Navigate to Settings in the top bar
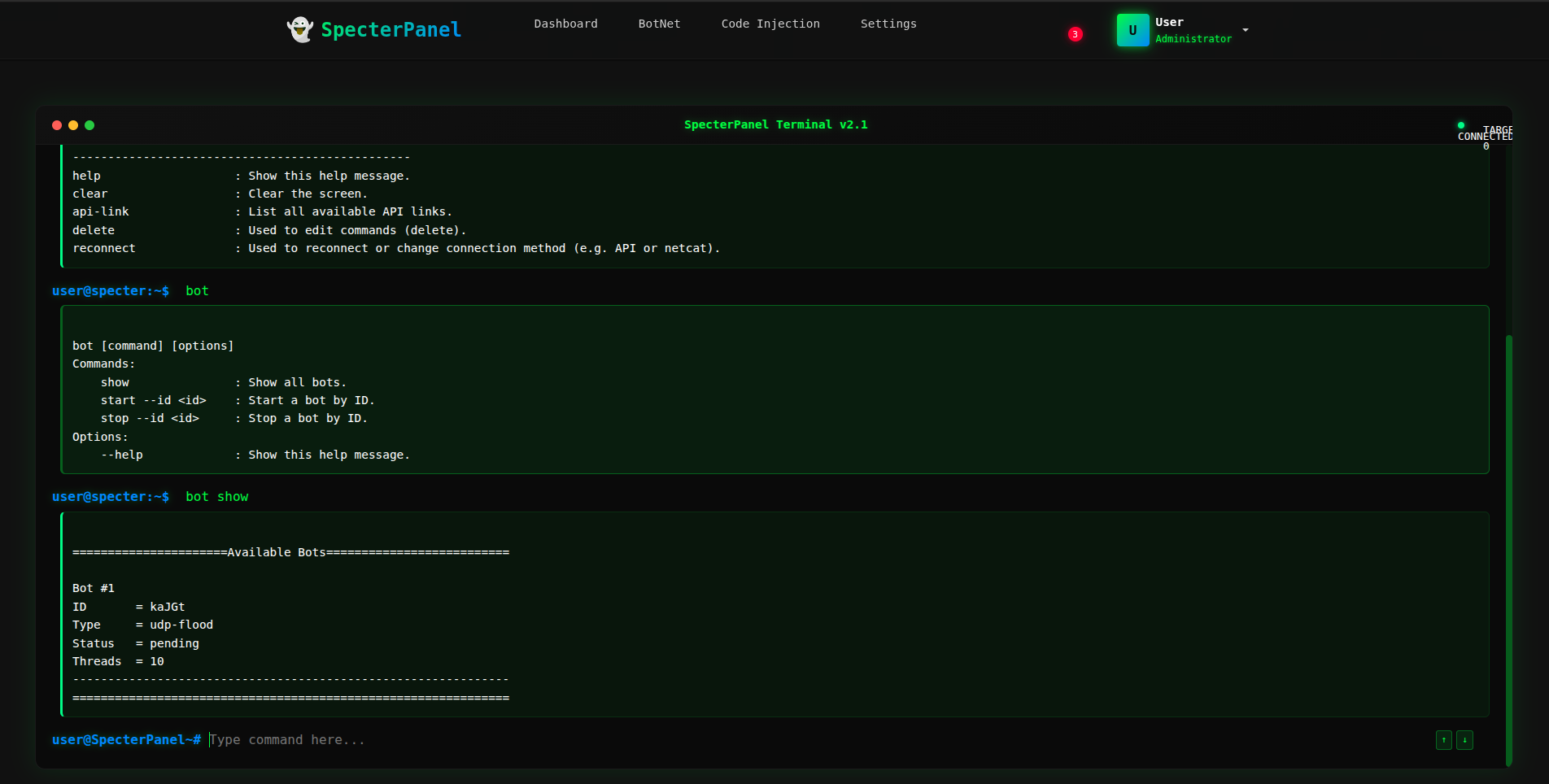This screenshot has width=1549, height=784. [x=888, y=24]
